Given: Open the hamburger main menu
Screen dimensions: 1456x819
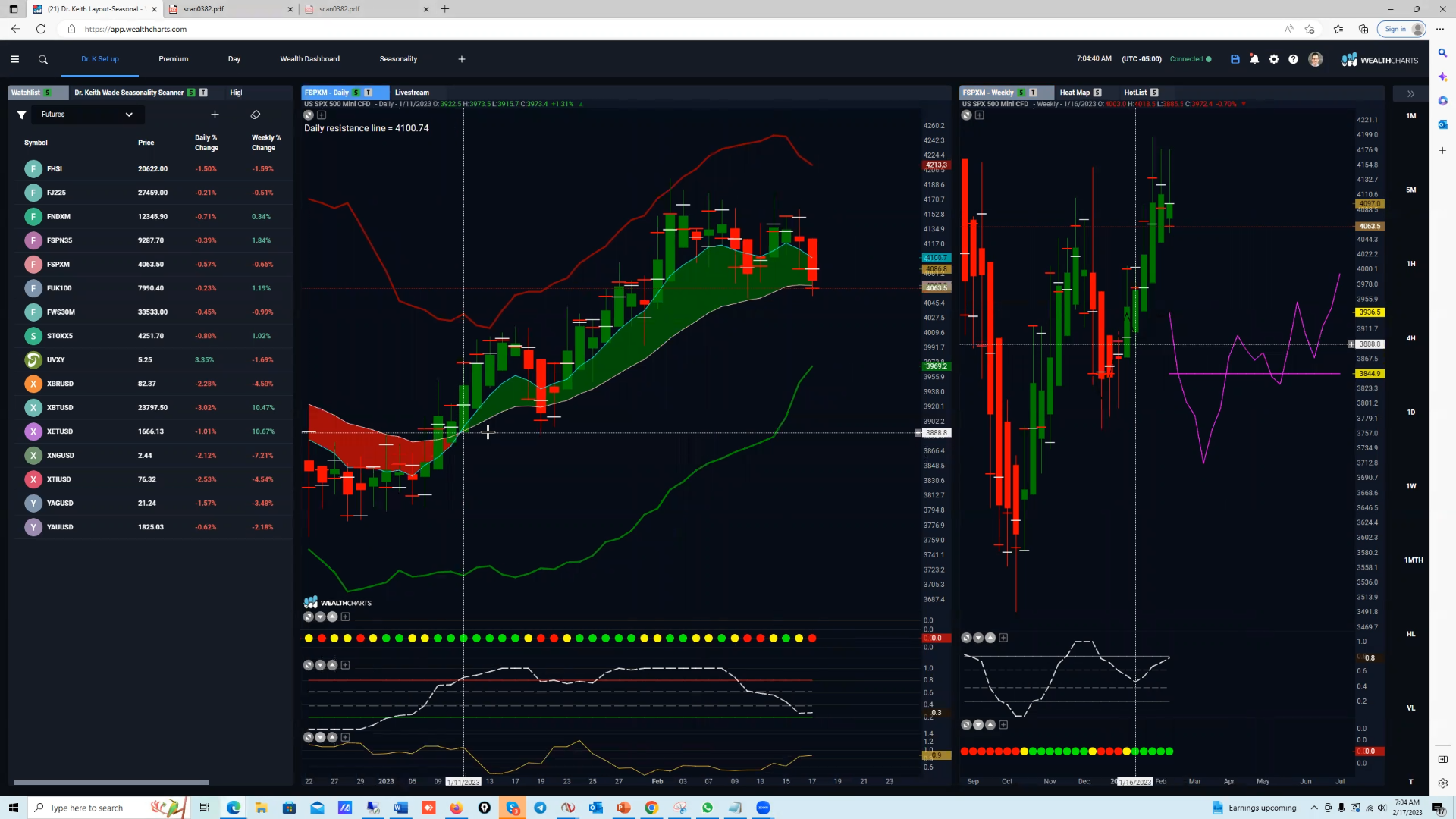Looking at the screenshot, I should coord(14,59).
